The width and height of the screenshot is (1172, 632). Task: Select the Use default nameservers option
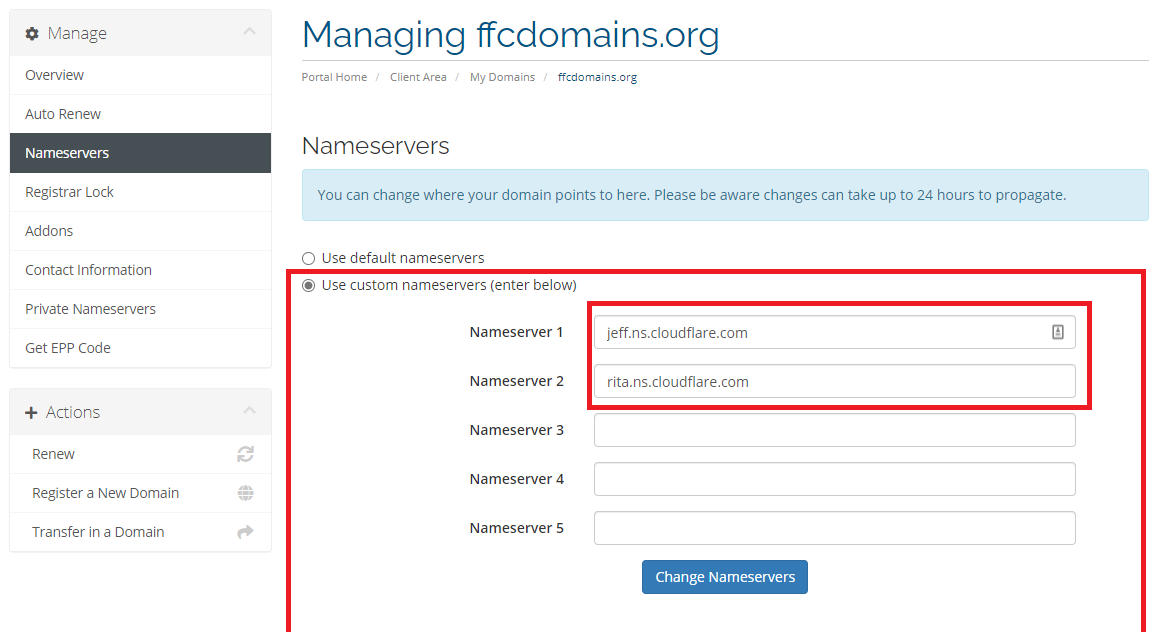[x=308, y=257]
